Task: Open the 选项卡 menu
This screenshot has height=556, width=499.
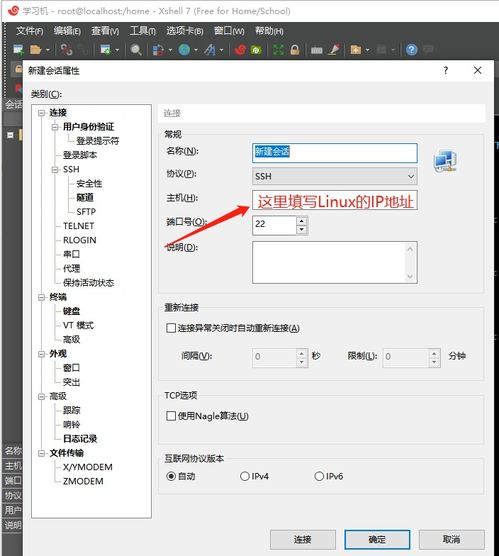Action: pos(185,31)
